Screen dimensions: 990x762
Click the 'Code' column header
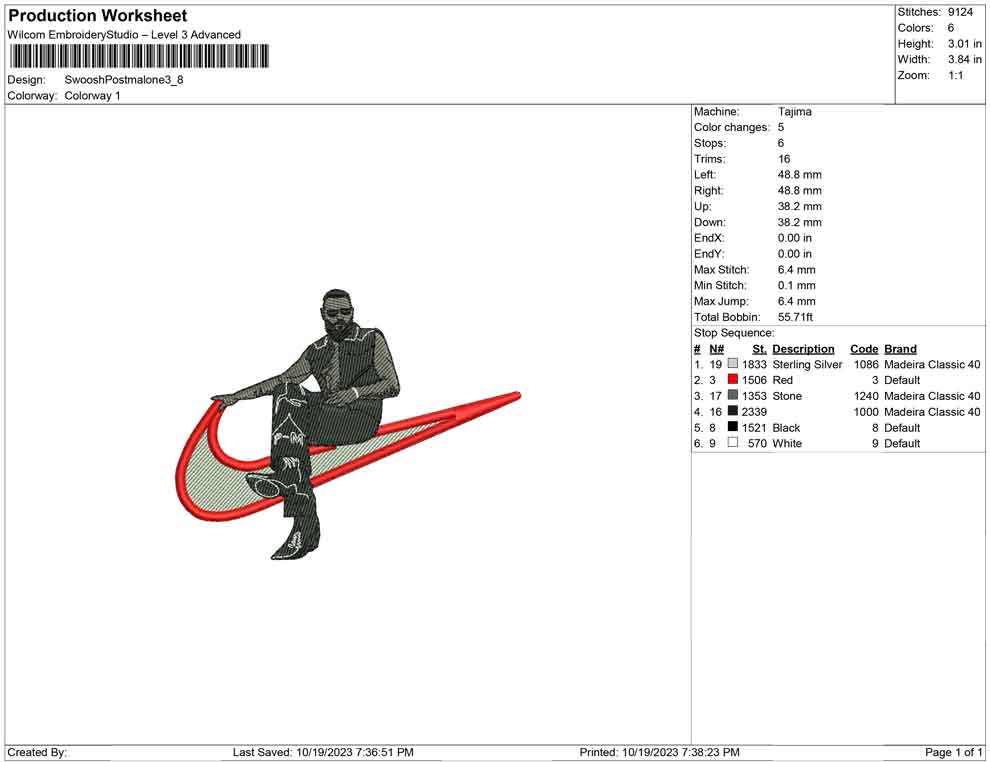[864, 349]
